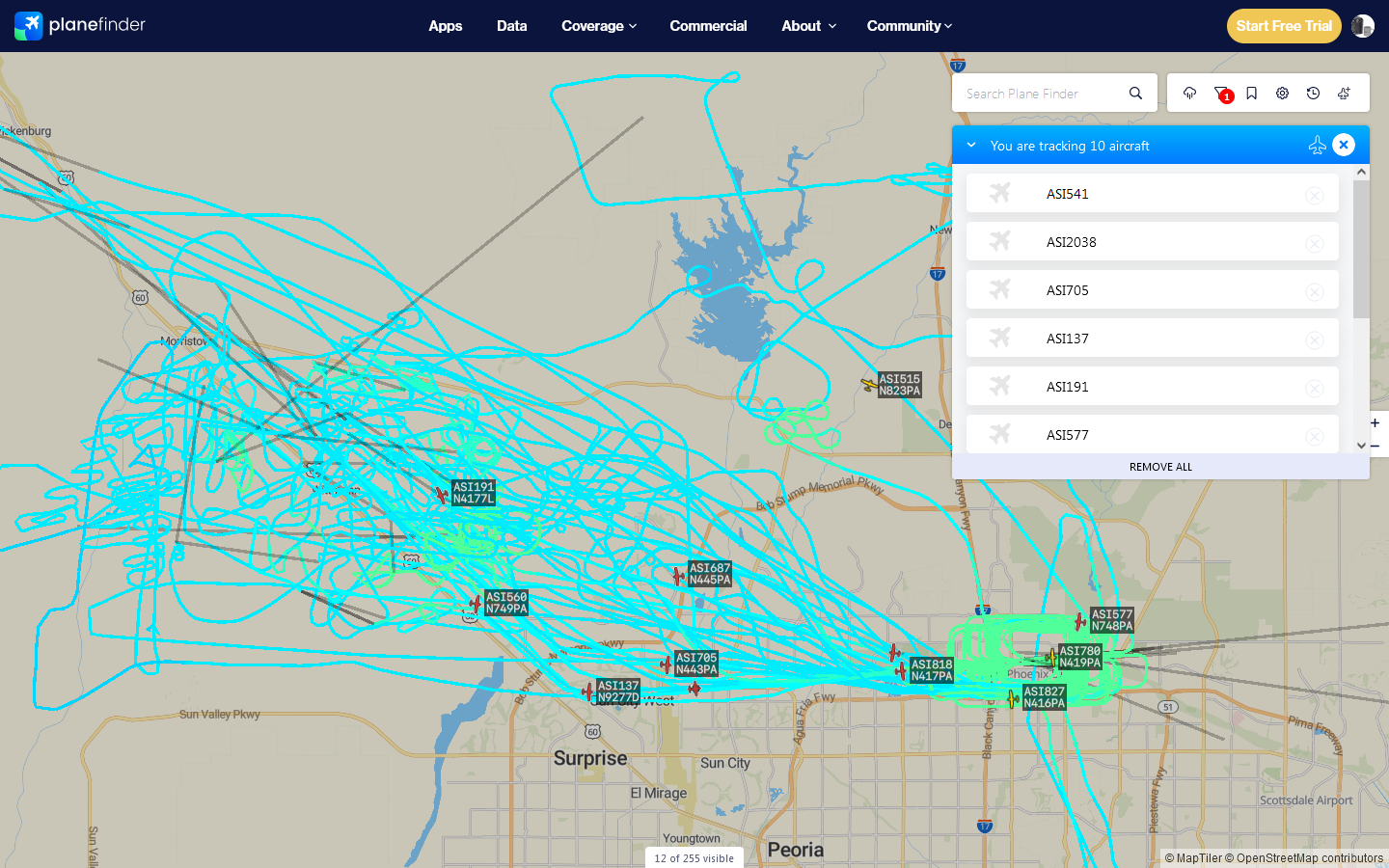Screen dimensions: 1389x868
Task: Open the user profile avatar
Action: coord(1363,26)
